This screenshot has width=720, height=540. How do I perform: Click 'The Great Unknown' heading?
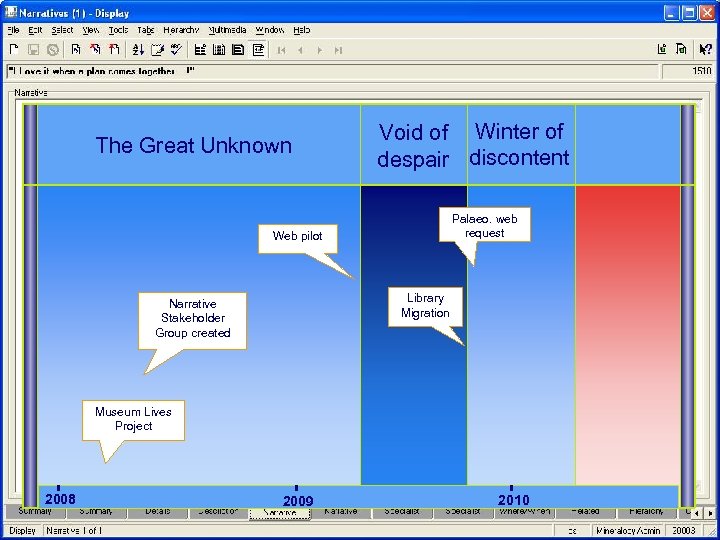193,146
